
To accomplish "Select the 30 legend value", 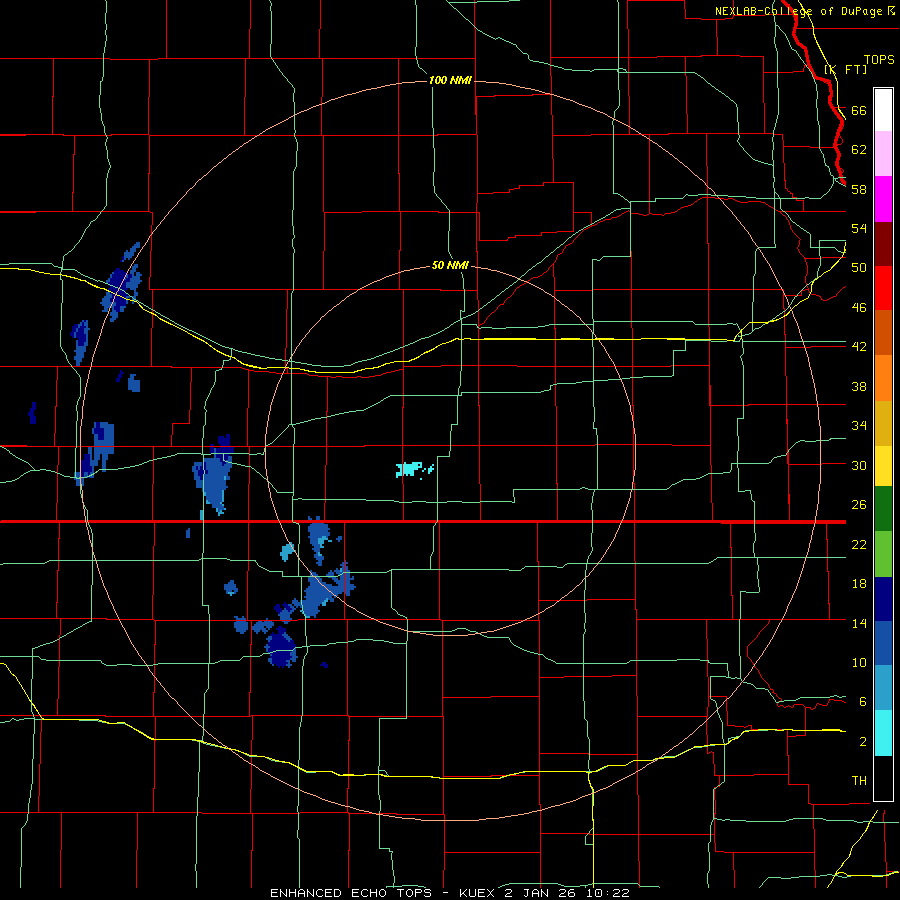I will [x=859, y=465].
